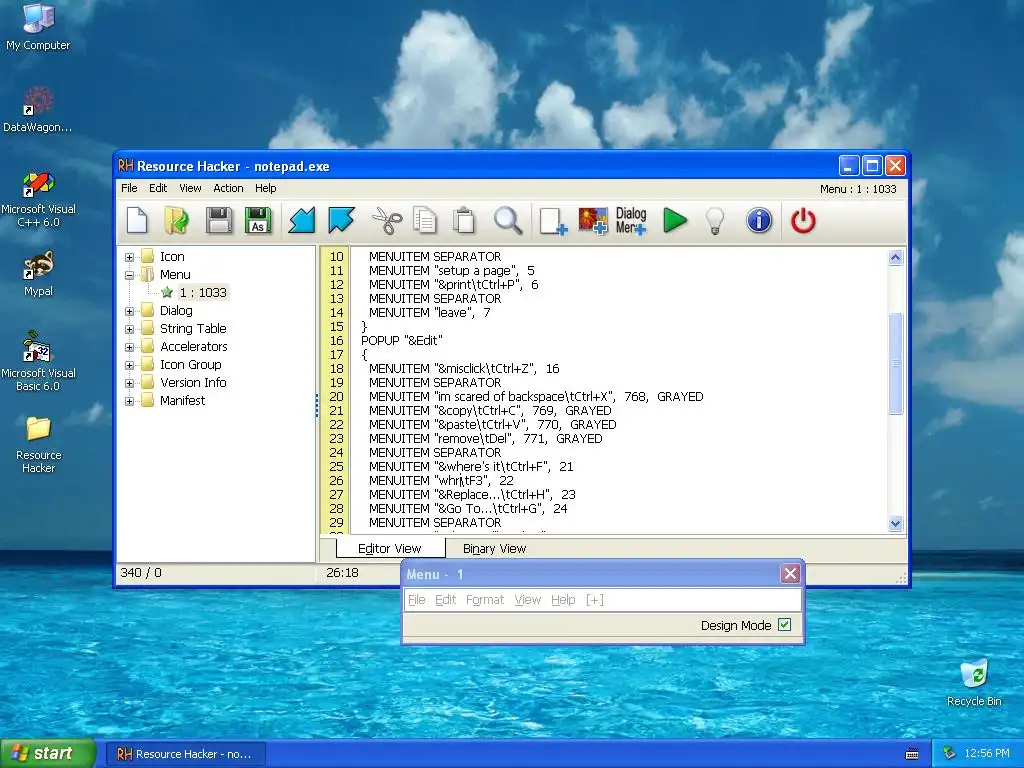Viewport: 1024px width, 768px height.
Task: Collapse the Menu tree node
Action: [x=129, y=275]
